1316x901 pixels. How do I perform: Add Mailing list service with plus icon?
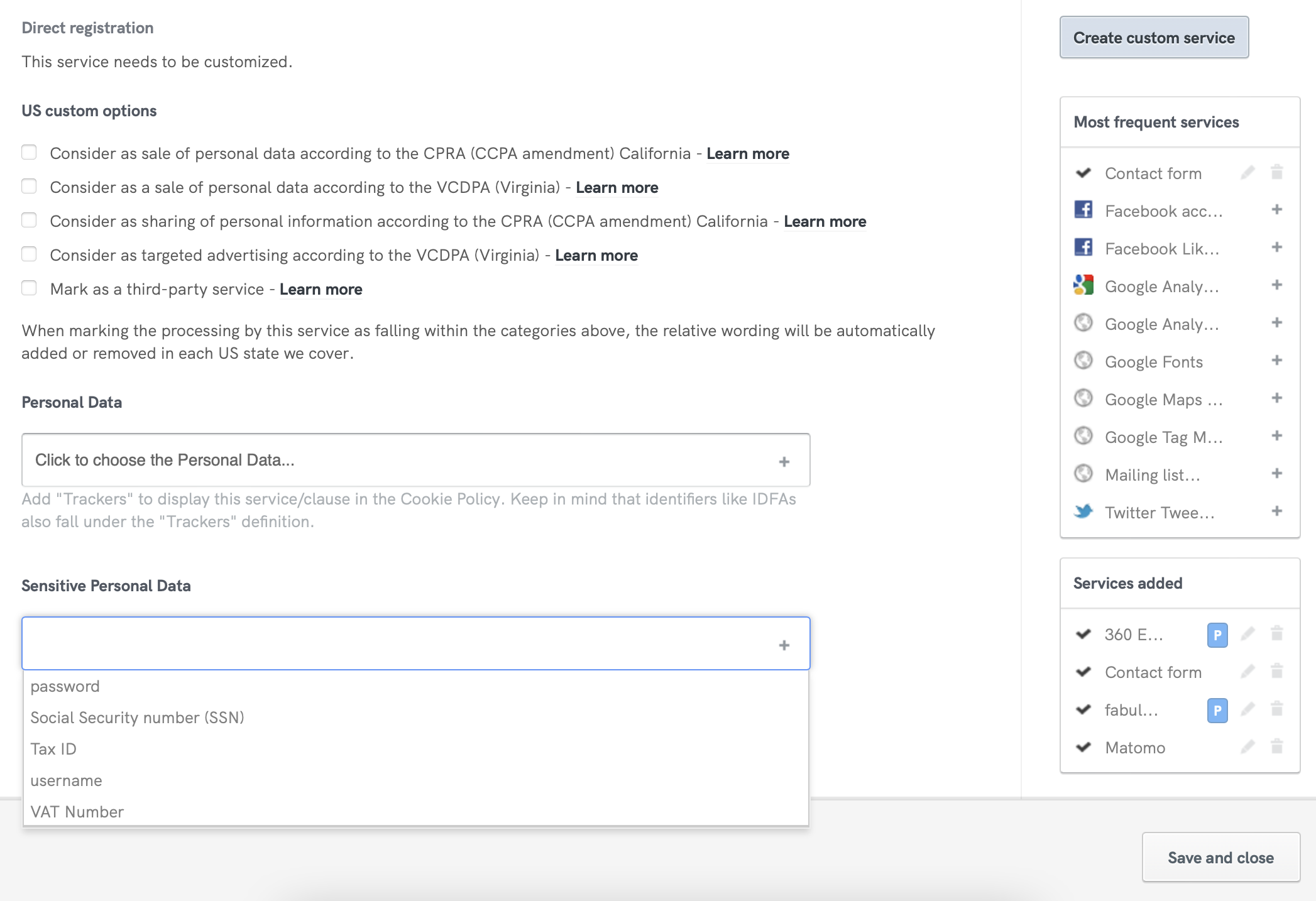pyautogui.click(x=1276, y=474)
